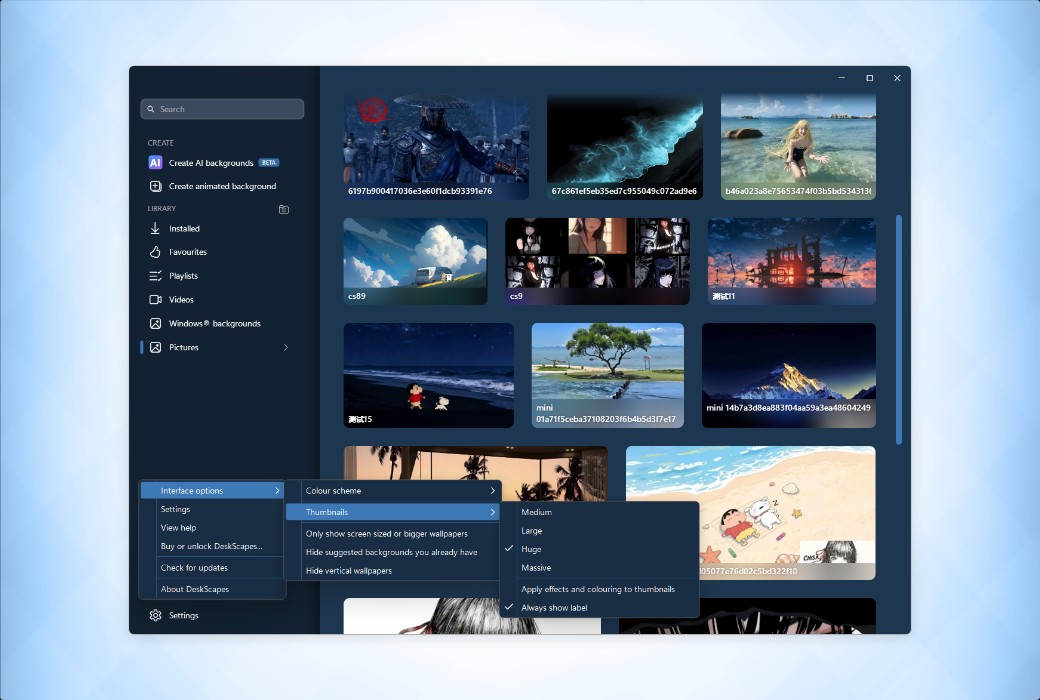This screenshot has height=700, width=1040.
Task: Click in the Search input field
Action: click(x=222, y=109)
